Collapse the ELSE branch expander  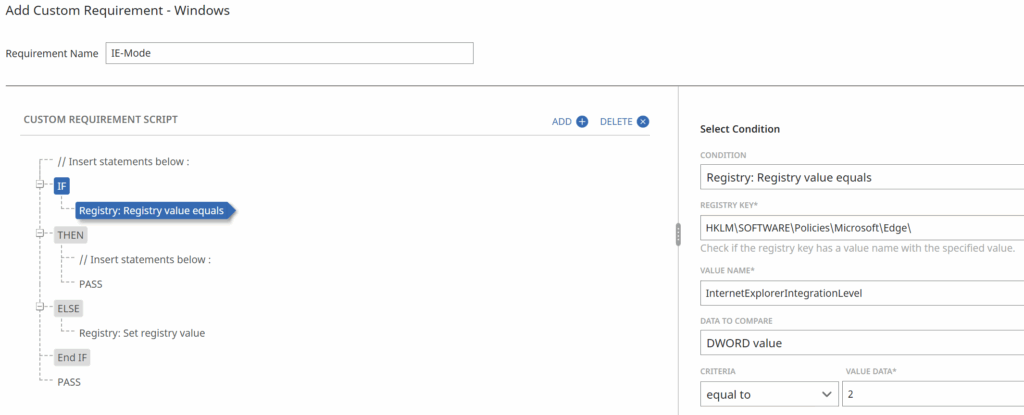(x=40, y=308)
